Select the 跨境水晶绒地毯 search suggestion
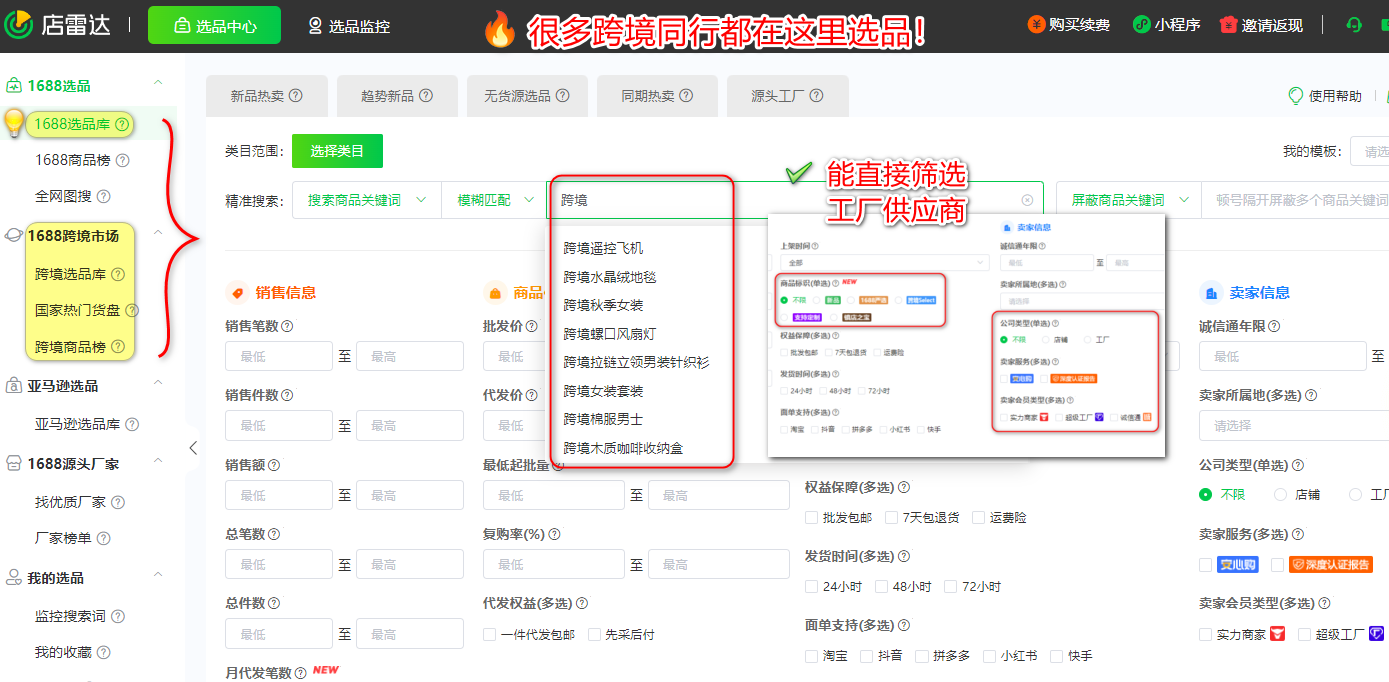 click(610, 276)
